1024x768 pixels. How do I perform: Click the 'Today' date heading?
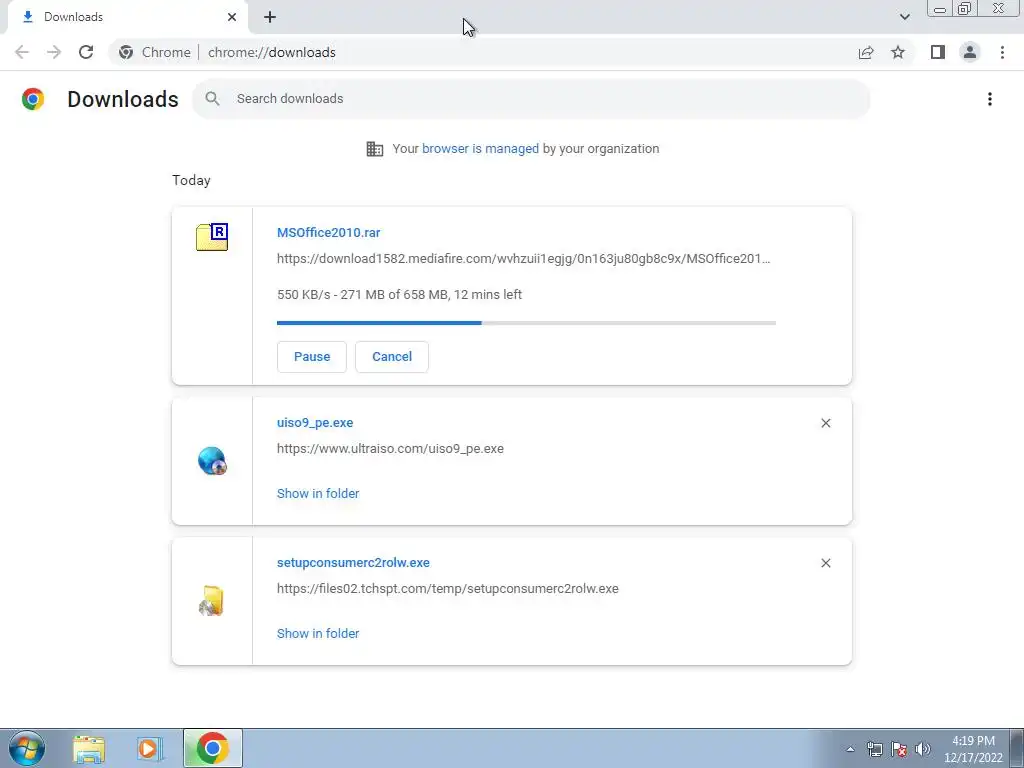191,180
